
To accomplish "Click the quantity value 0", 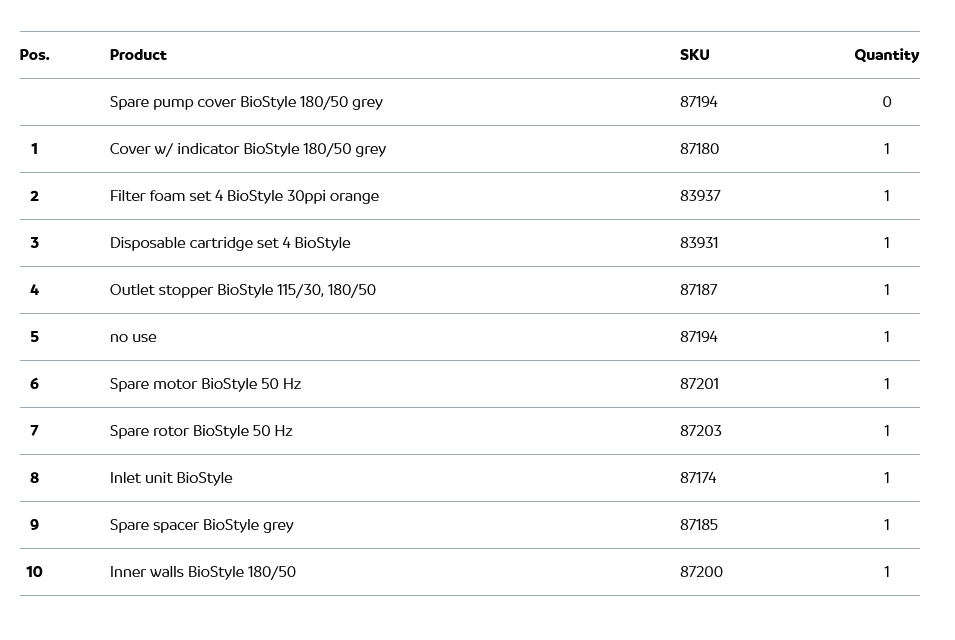I will click(886, 102).
